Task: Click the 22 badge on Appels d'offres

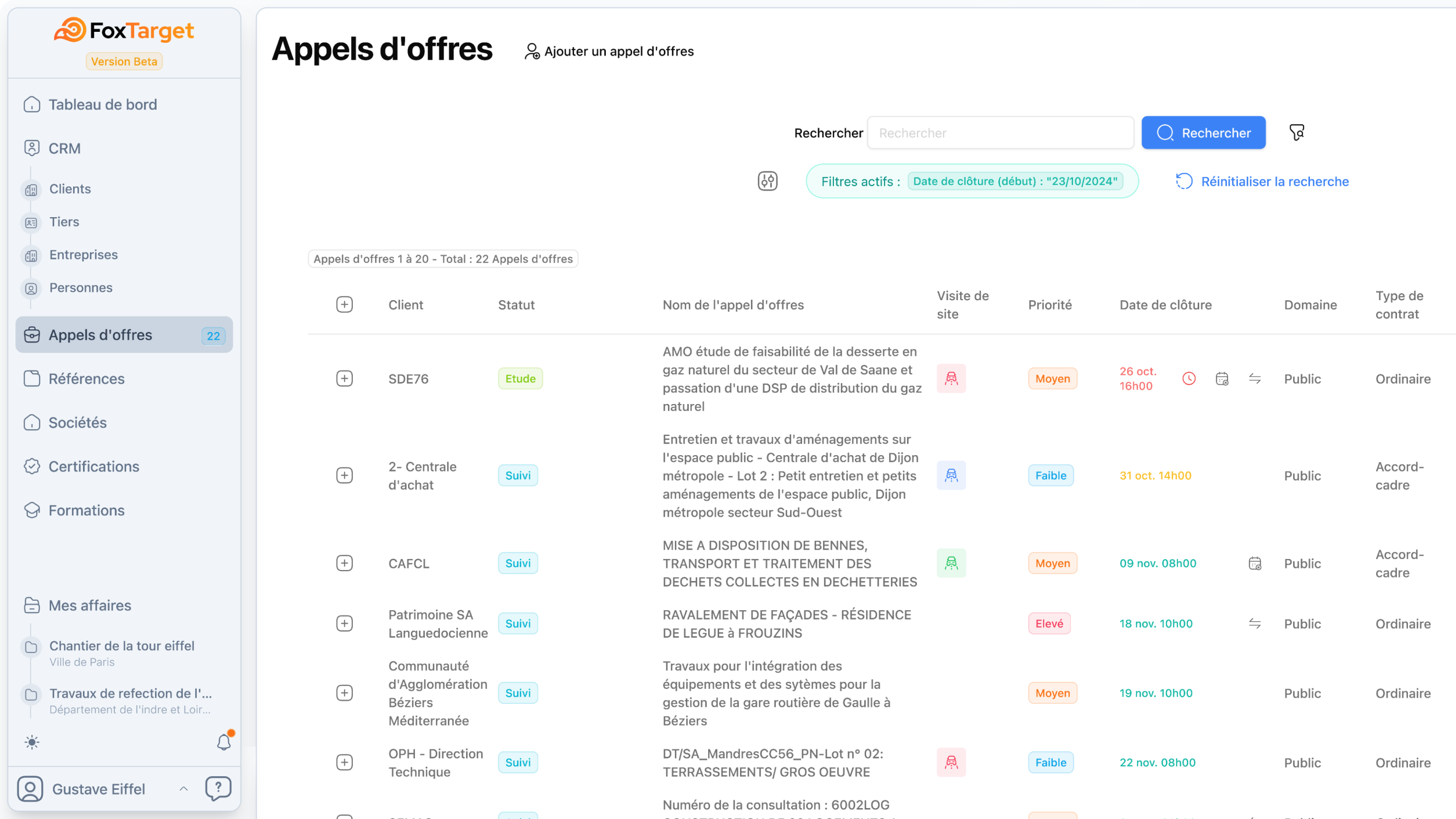Action: pos(213,335)
